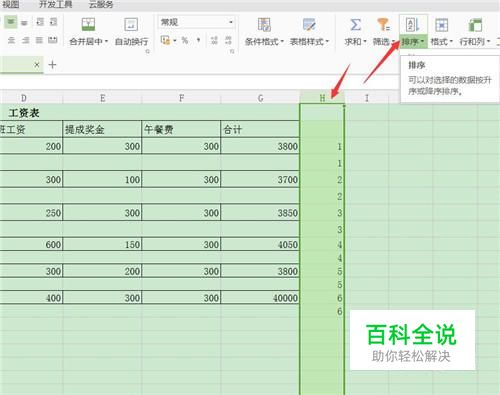Click the decrease indent icon

click(40, 22)
